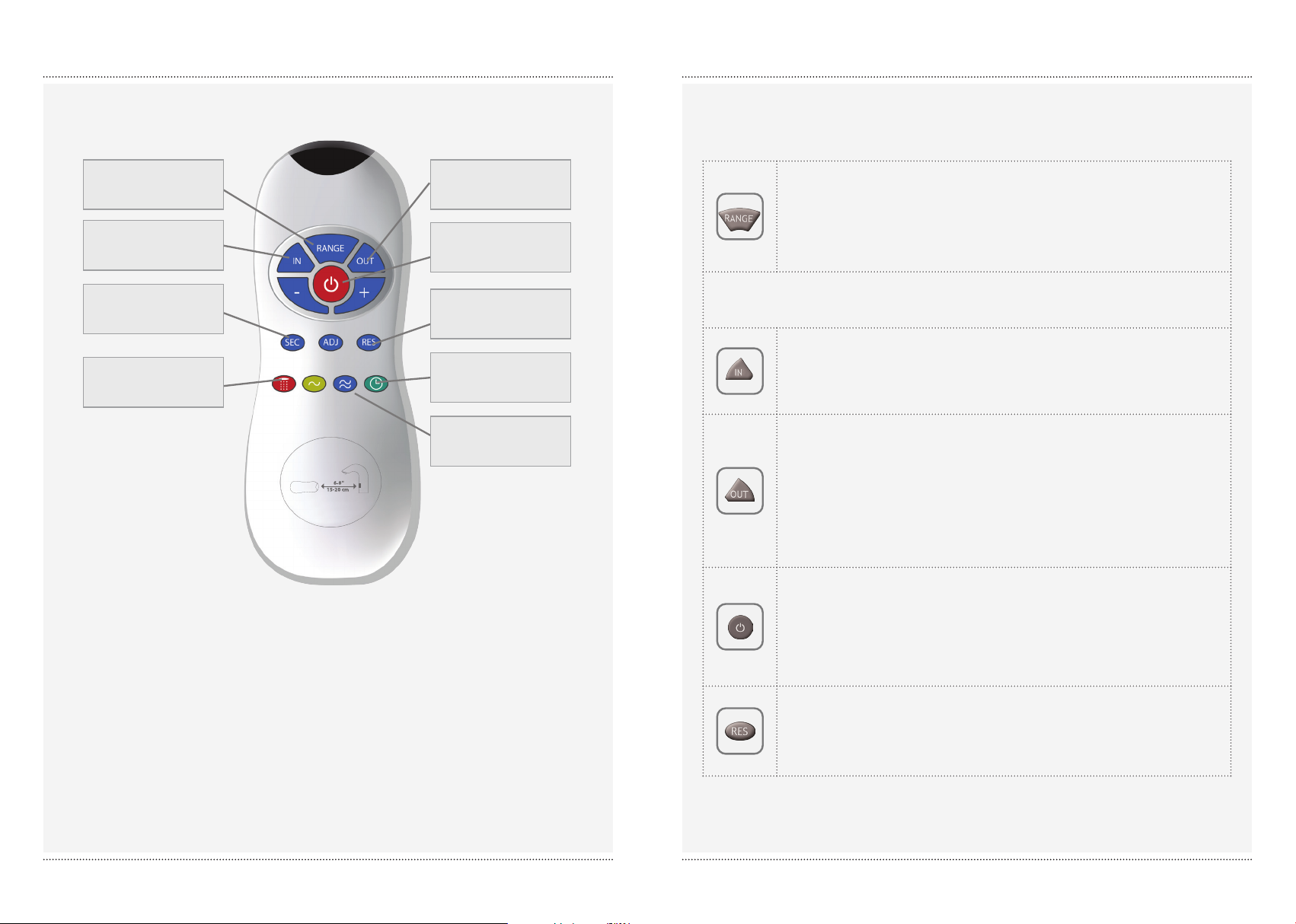Select the round ADJ button

coord(330,343)
